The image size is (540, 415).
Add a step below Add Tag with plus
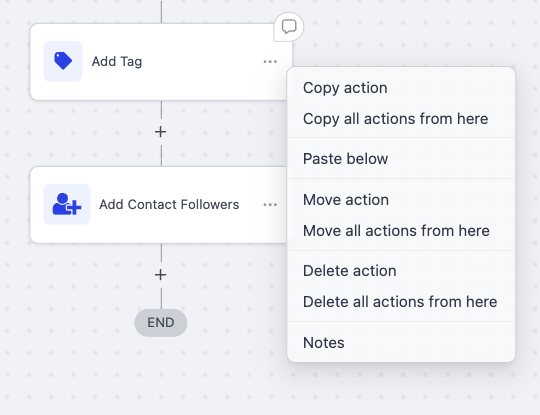coord(160,132)
